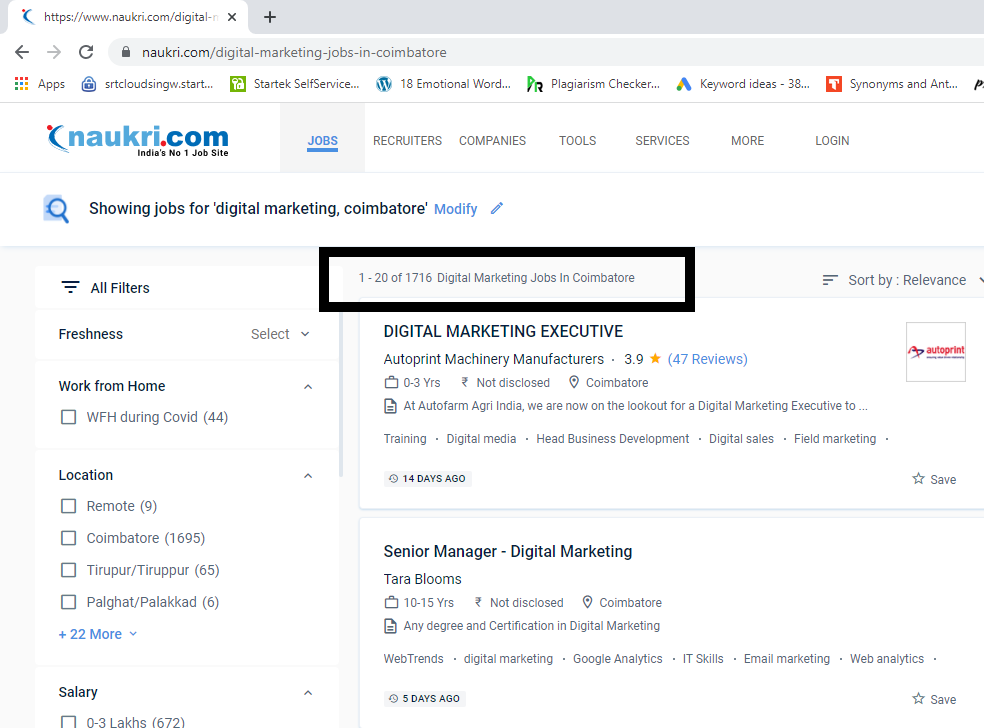984x728 pixels.
Task: Click the 5 DAYS AGO tag
Action: coord(425,699)
